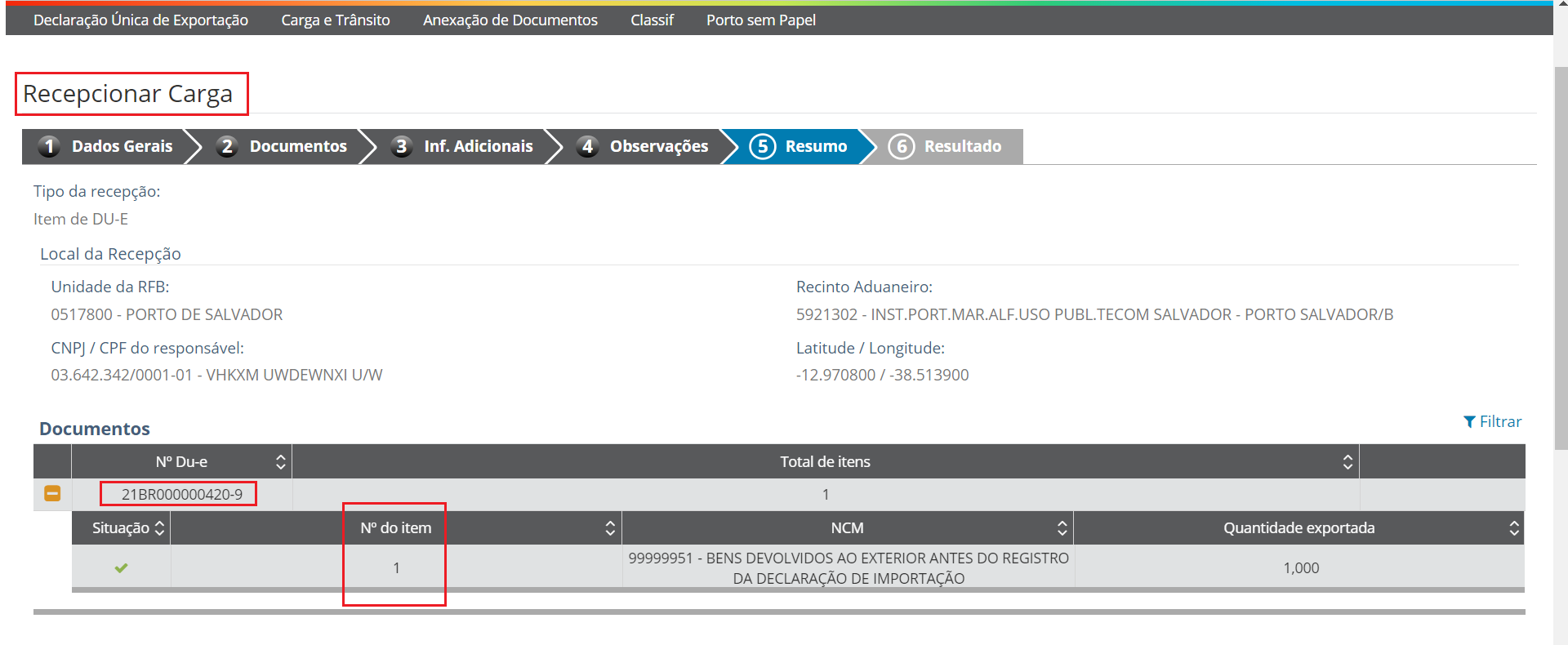Viewport: 1568px width, 645px height.
Task: Open Anexação de Documentos menu
Action: pyautogui.click(x=510, y=20)
